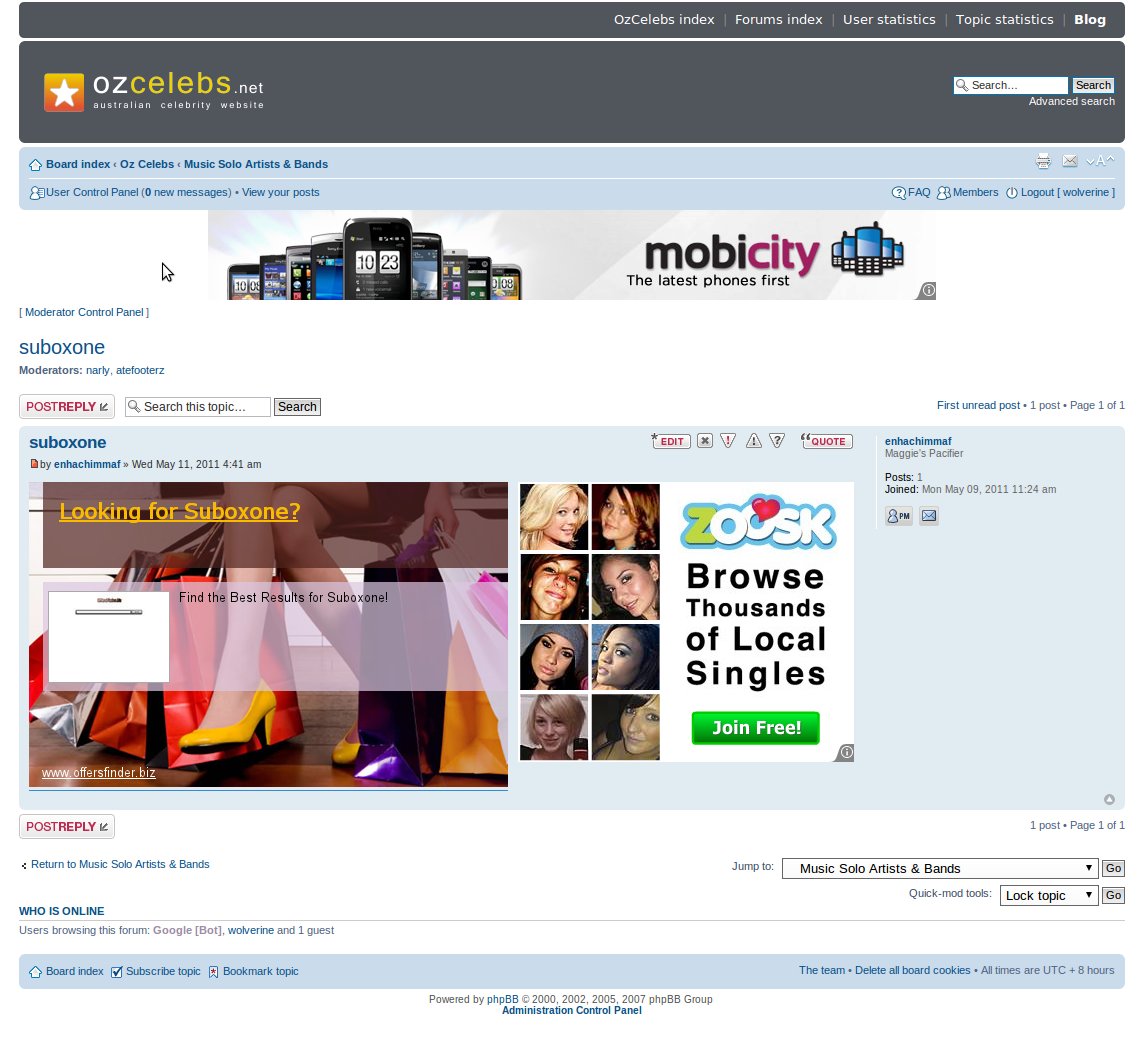Click the warn user triangle icon
Image resolution: width=1143 pixels, height=1061 pixels.
click(753, 441)
